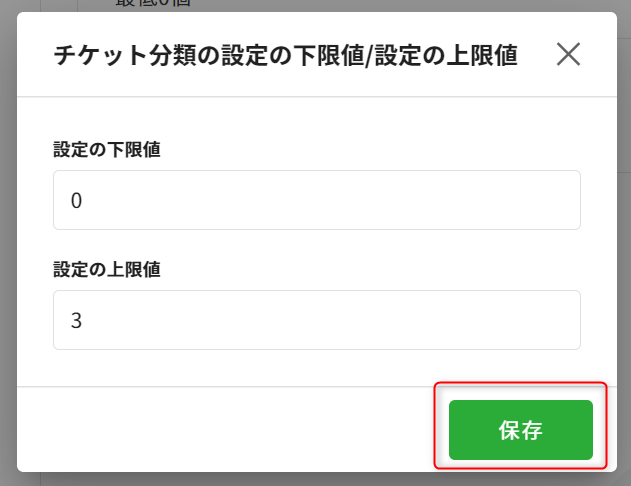Click dimmed backdrop left of the dialog

tap(8, 241)
